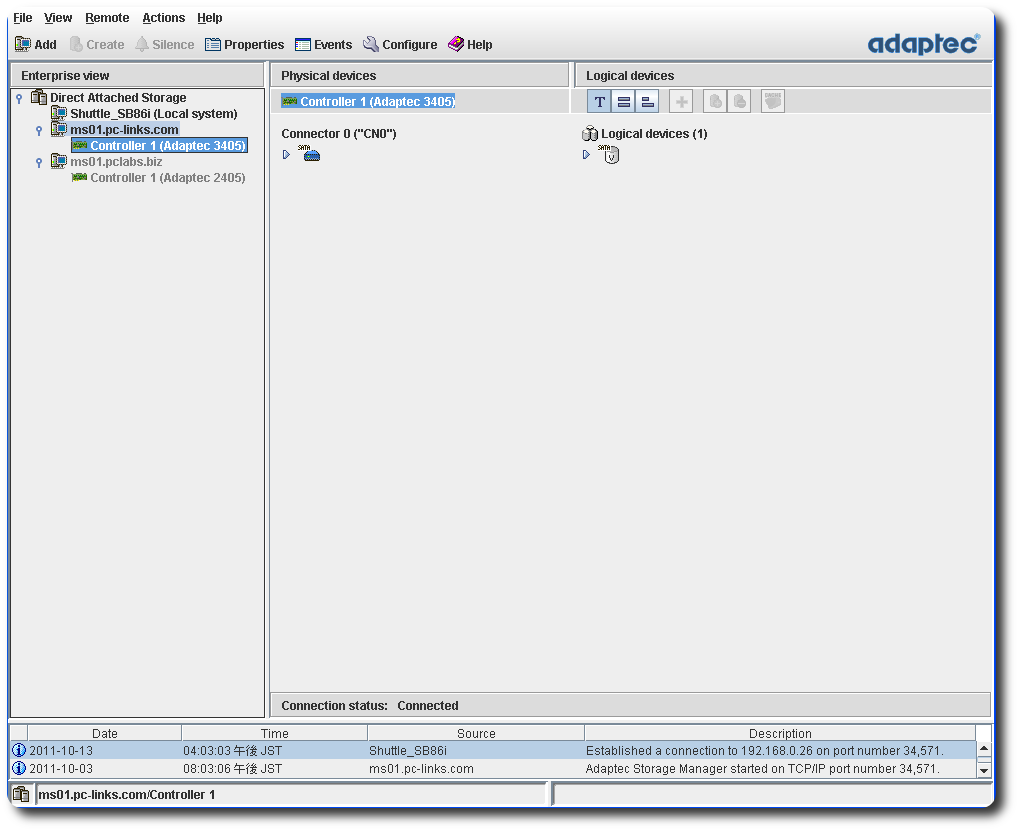Expand the SATA logical device entry
This screenshot has width=1019, height=831.
pyautogui.click(x=586, y=155)
